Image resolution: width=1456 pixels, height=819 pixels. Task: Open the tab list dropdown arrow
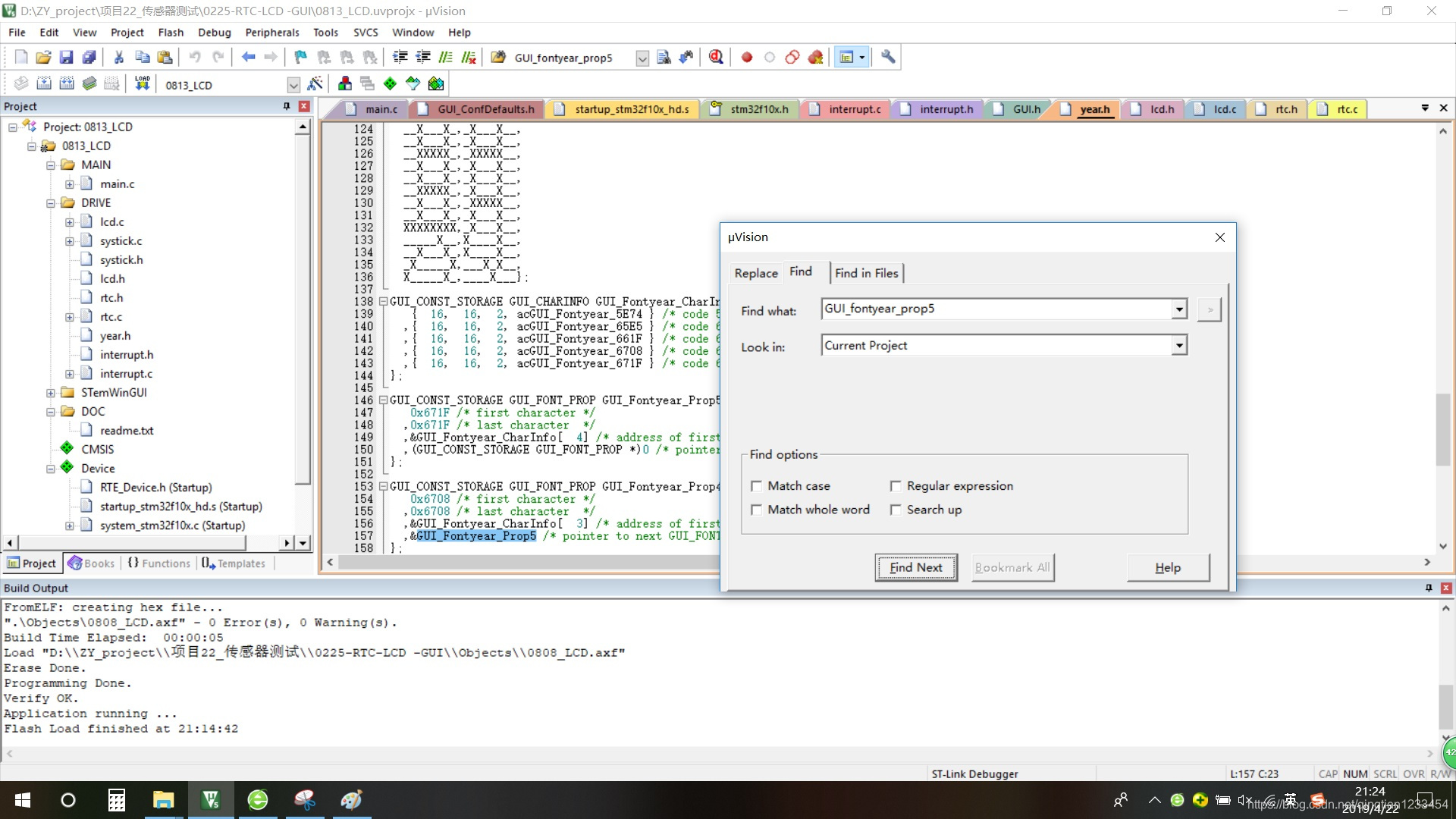pyautogui.click(x=1425, y=108)
